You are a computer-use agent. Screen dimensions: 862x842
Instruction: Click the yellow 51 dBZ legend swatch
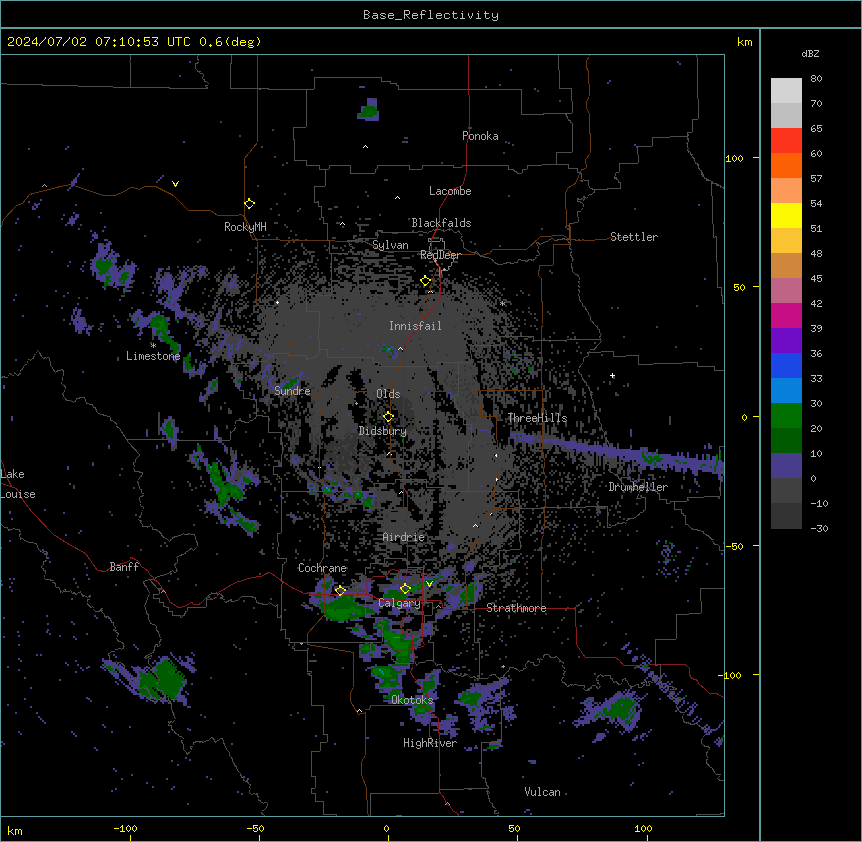(786, 215)
